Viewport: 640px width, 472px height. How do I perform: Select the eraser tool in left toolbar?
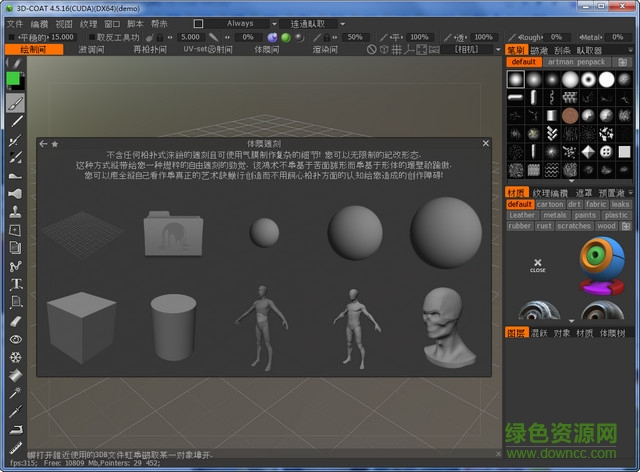[15, 321]
